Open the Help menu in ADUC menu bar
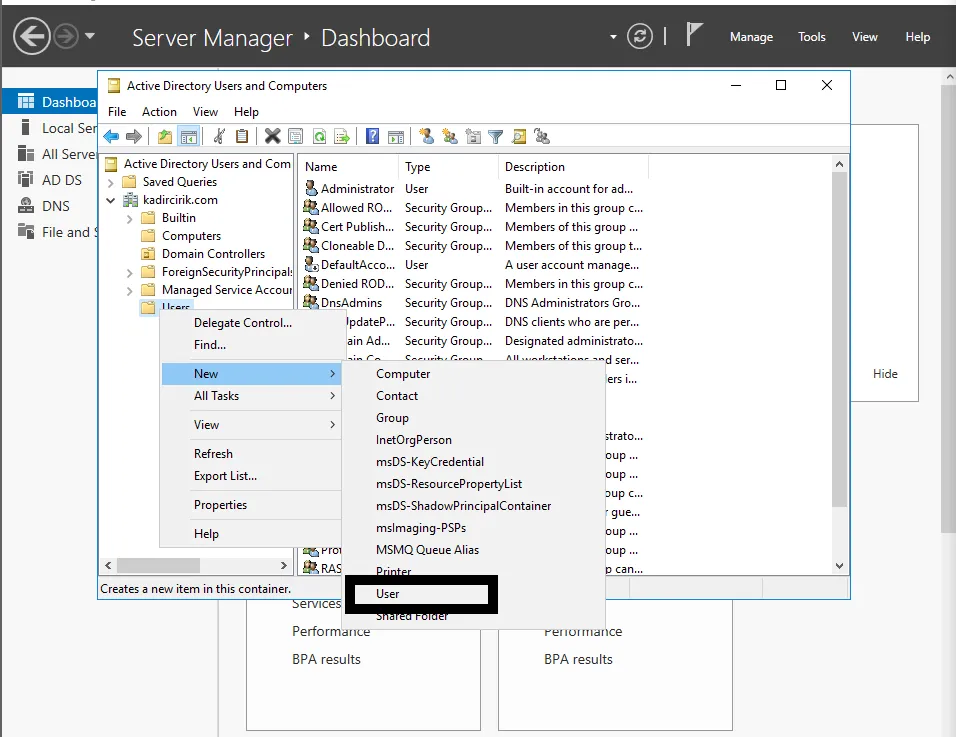Screen dimensions: 956x737 pyautogui.click(x=246, y=112)
